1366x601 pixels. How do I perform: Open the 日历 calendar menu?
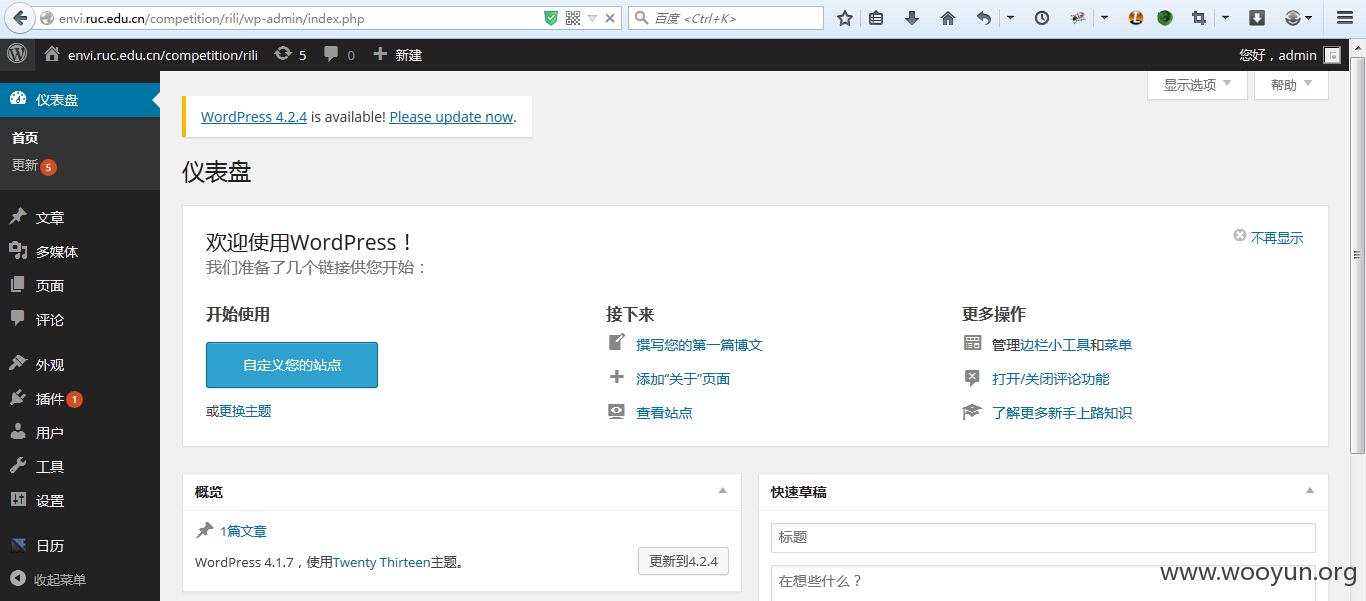click(80, 546)
